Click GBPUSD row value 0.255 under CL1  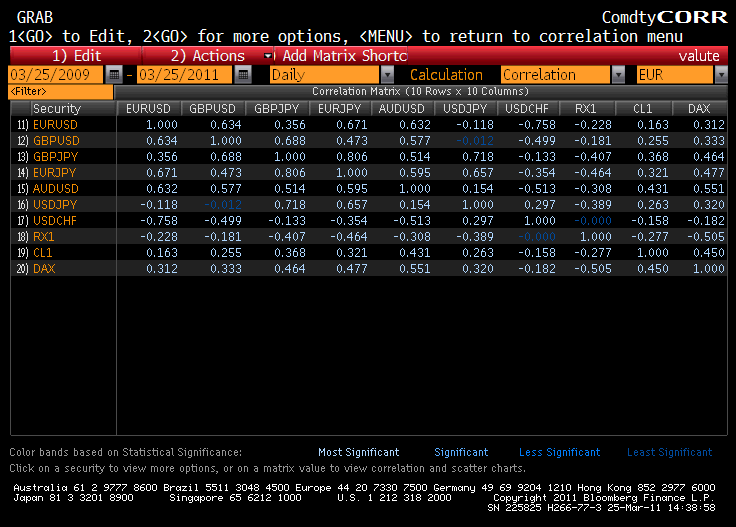pyautogui.click(x=652, y=141)
